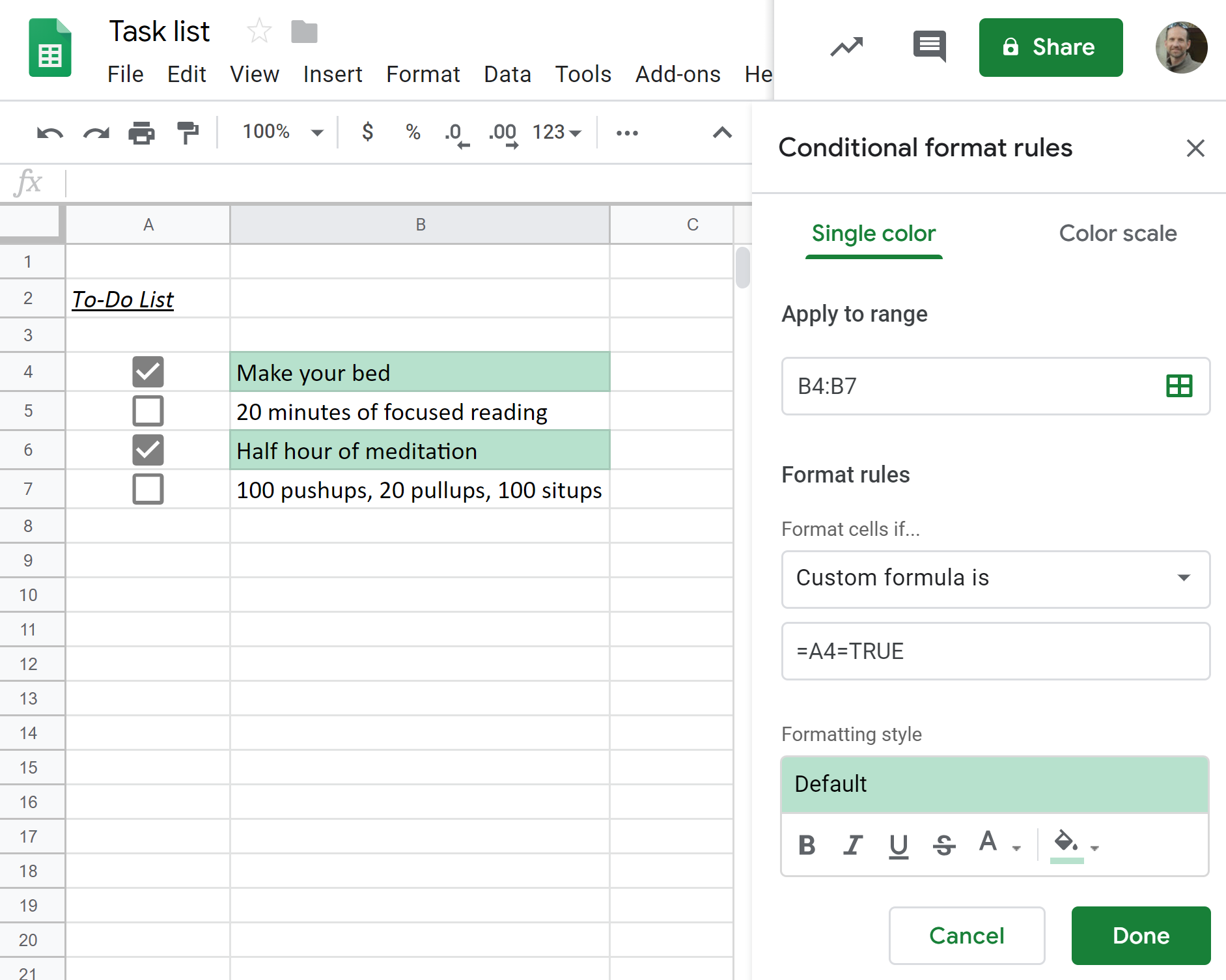Screen dimensions: 1226x980
Task: Switch to the Single color tab
Action: 874,234
